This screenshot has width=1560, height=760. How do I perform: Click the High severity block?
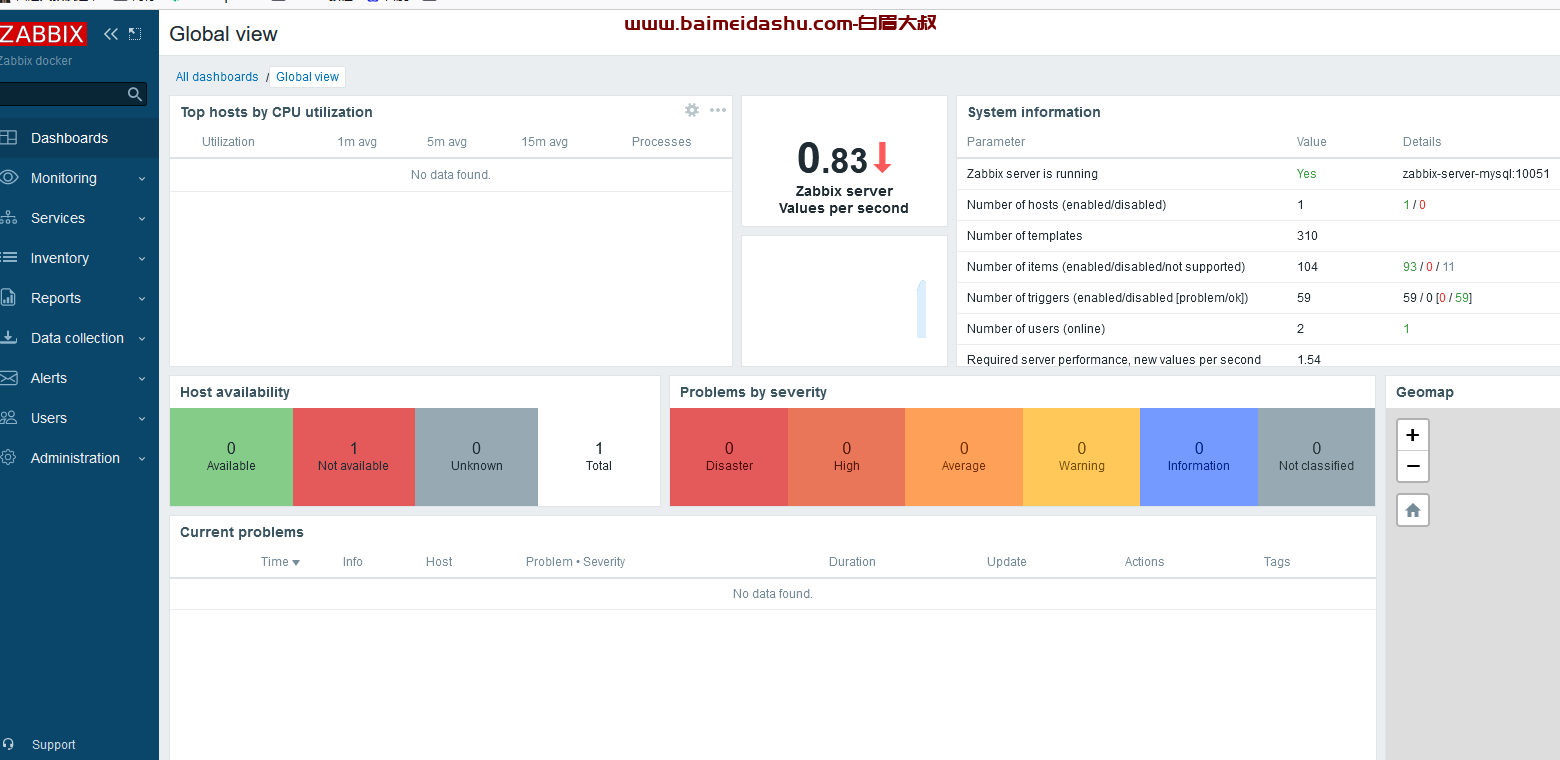click(847, 457)
